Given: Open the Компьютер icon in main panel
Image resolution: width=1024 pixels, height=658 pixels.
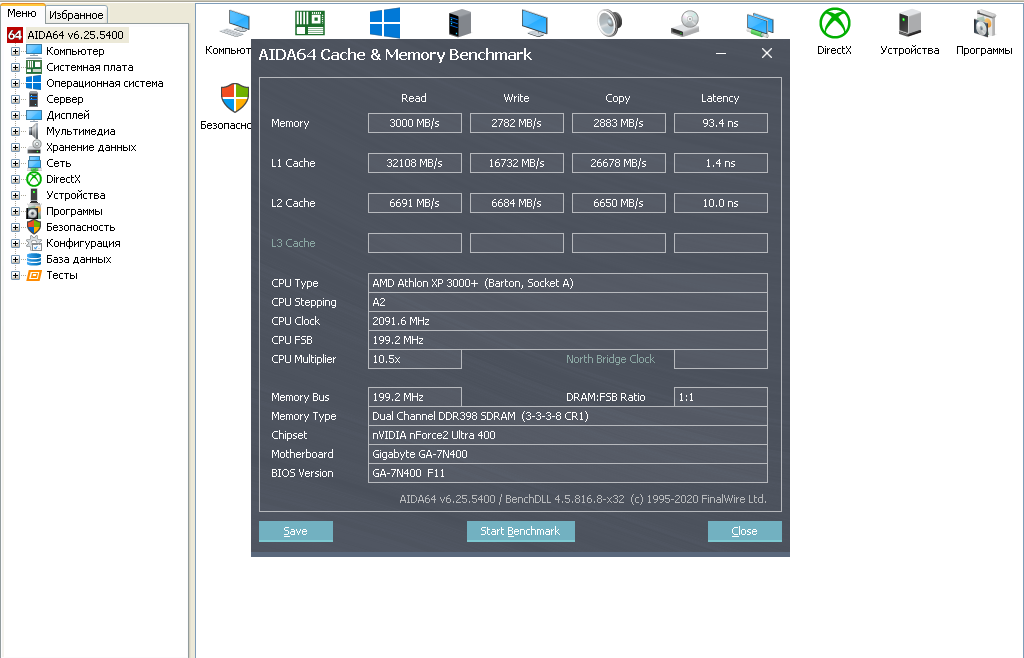Looking at the screenshot, I should coord(235,24).
